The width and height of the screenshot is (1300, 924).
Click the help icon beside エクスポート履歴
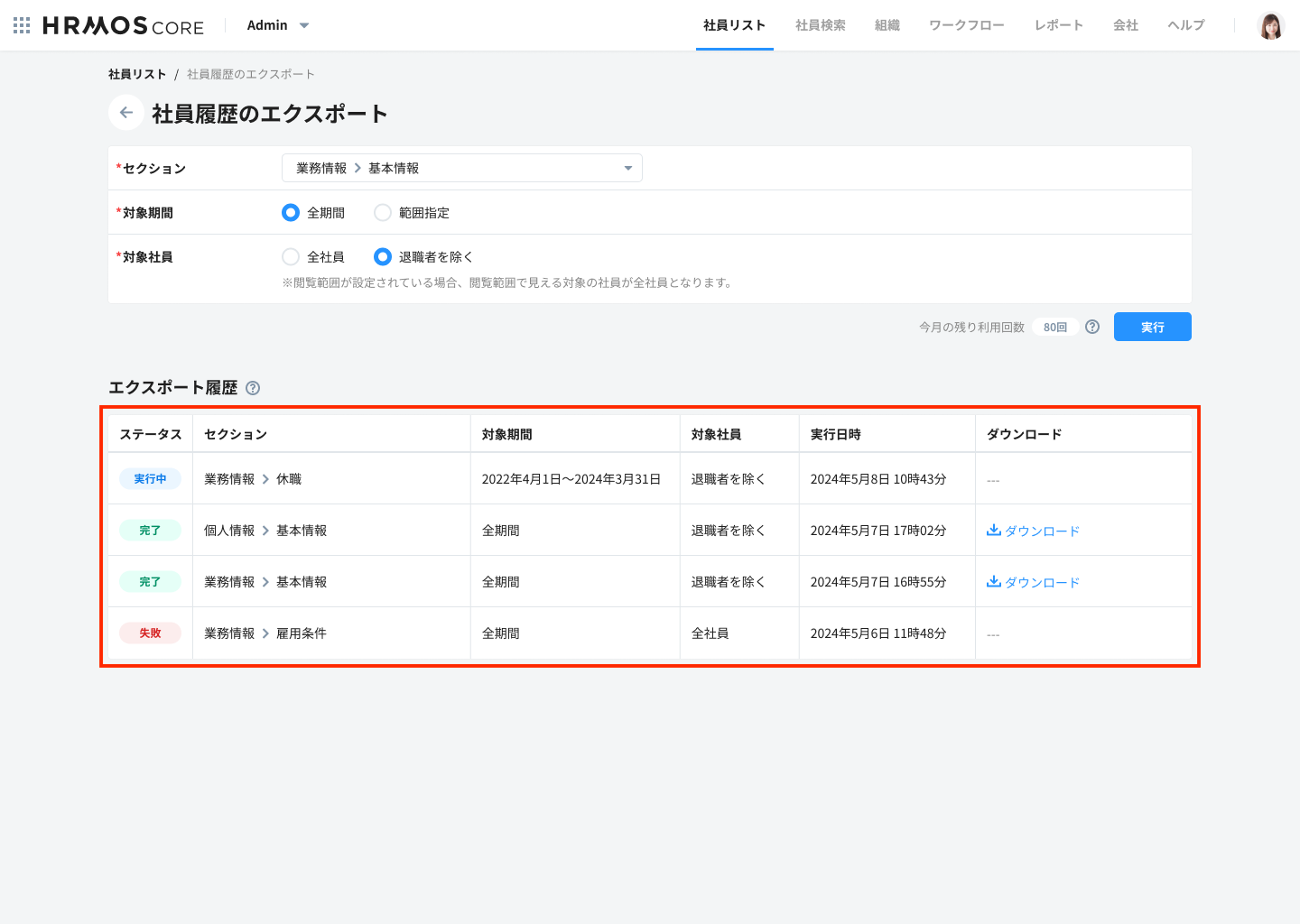tap(253, 387)
